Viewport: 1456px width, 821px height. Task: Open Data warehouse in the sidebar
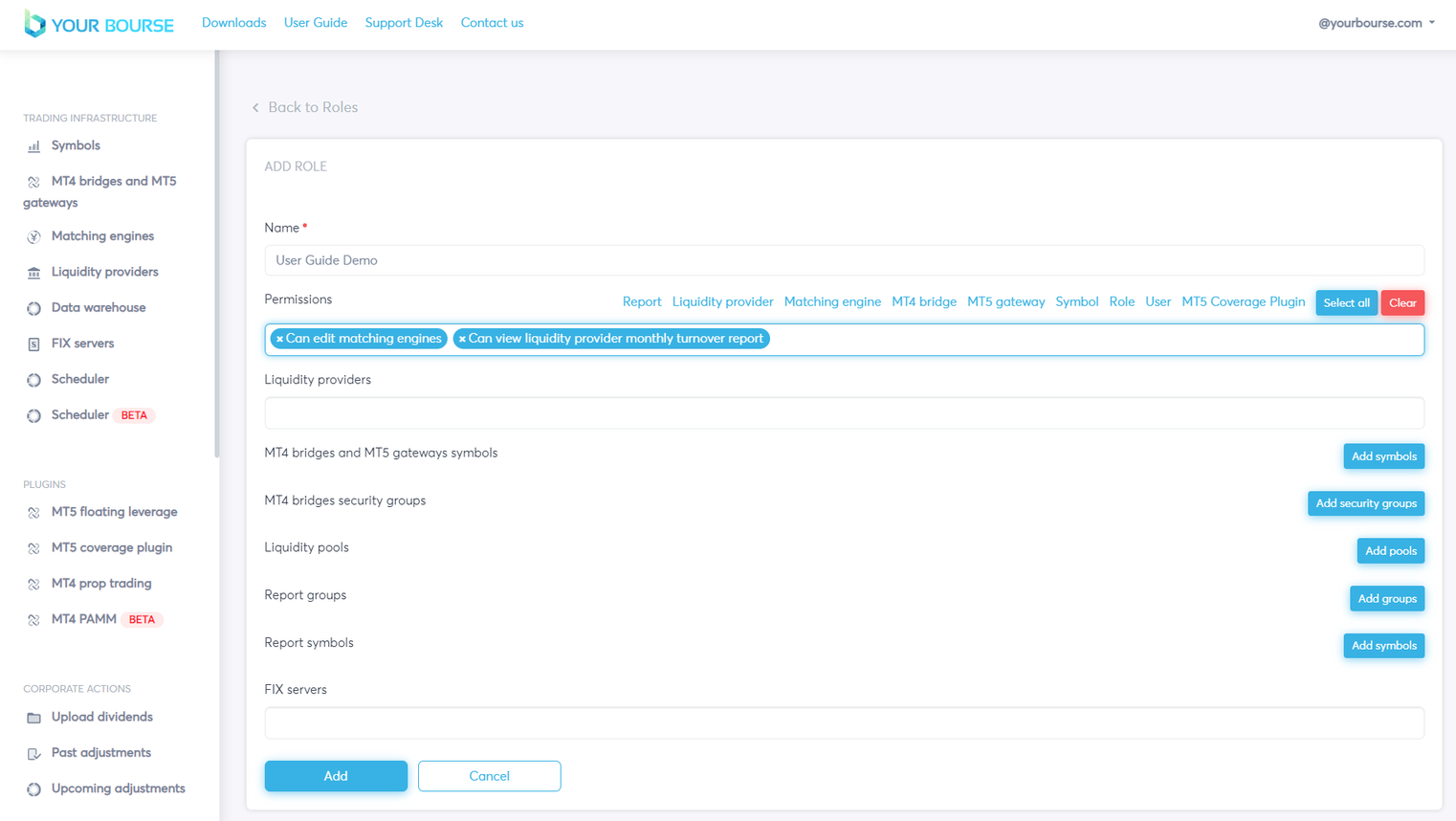pyautogui.click(x=99, y=307)
